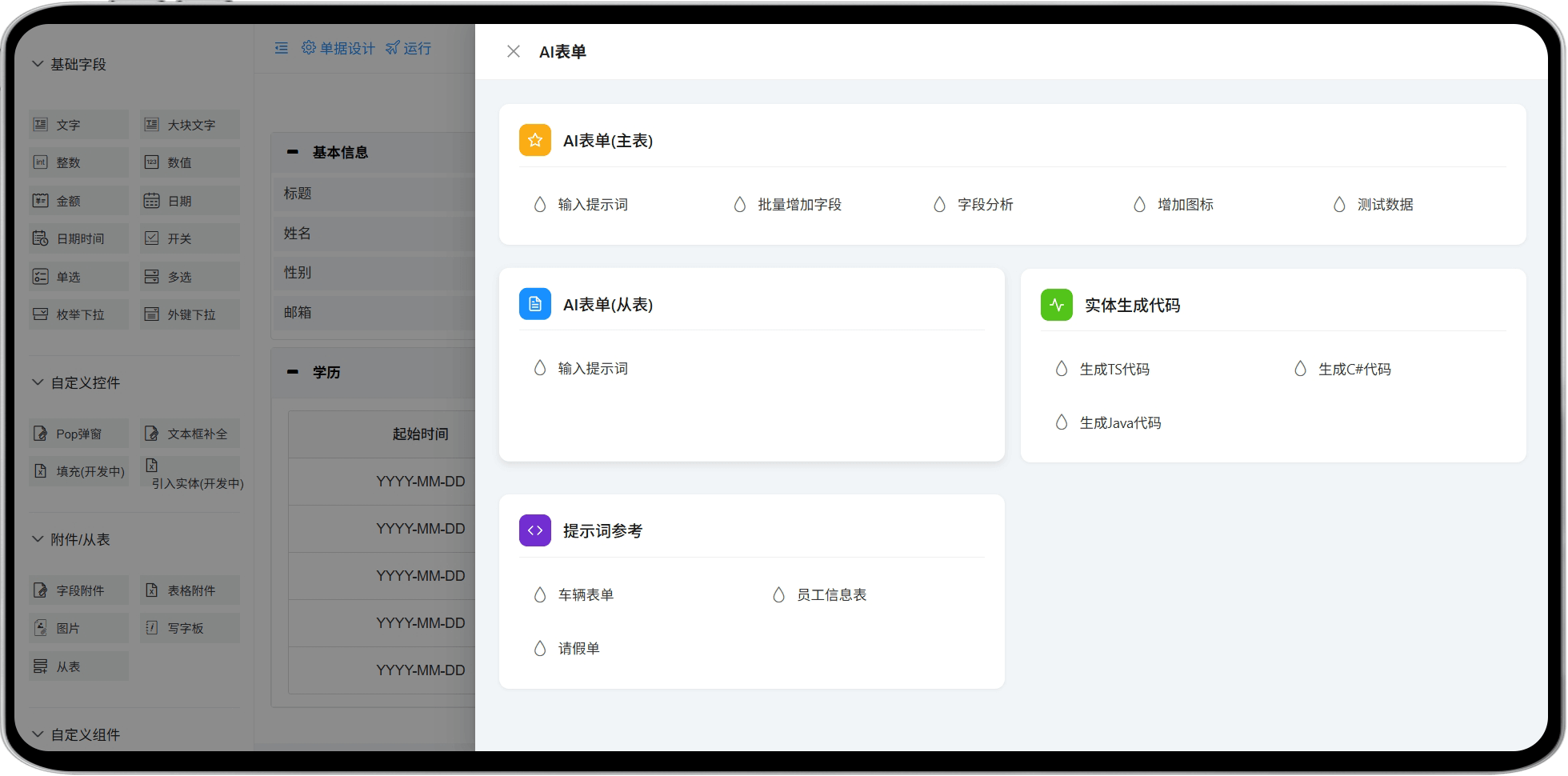Click the orange star icon for AI表单(主表)
Viewport: 1568px width, 776px height.
coord(534,140)
